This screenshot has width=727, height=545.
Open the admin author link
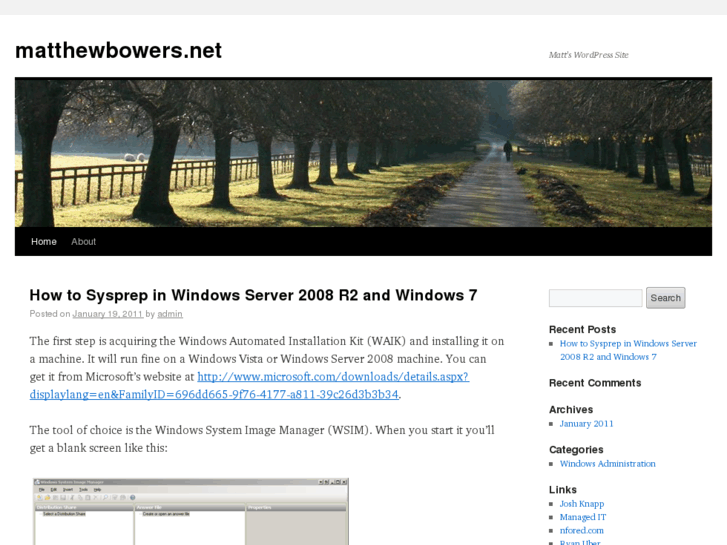[170, 314]
